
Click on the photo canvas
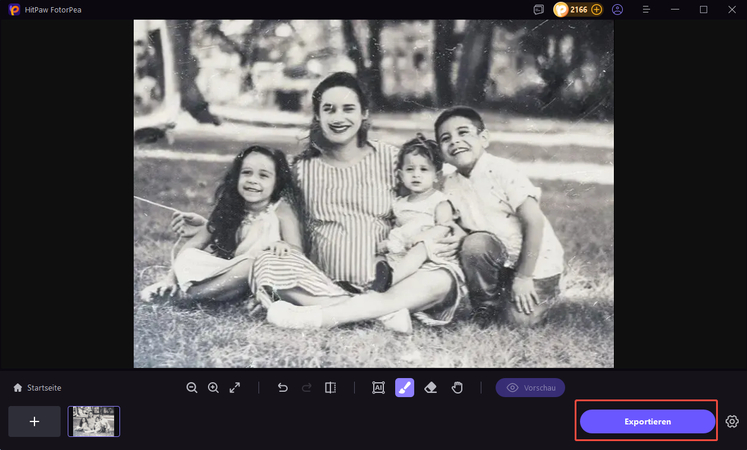pyautogui.click(x=374, y=193)
